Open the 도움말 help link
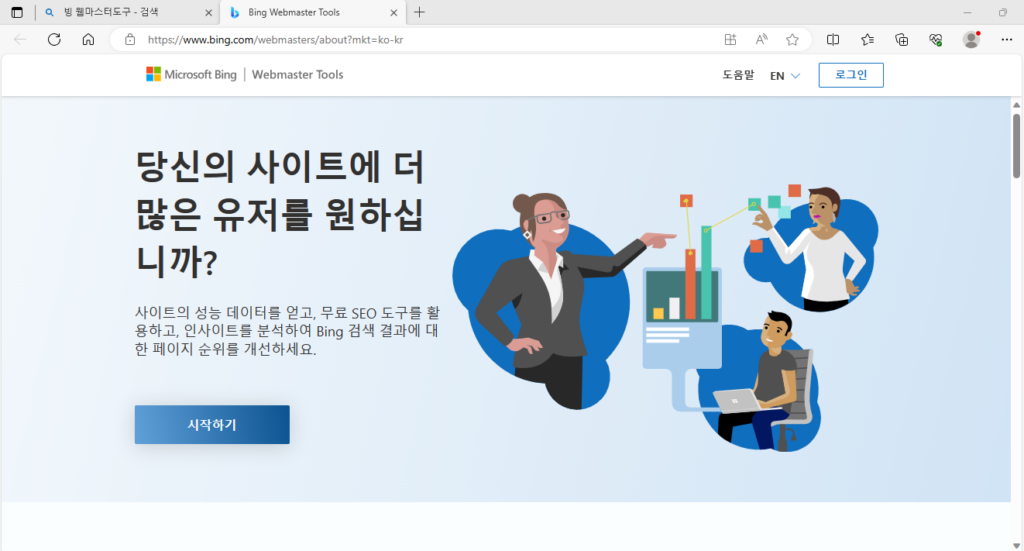The image size is (1024, 551). coord(738,75)
